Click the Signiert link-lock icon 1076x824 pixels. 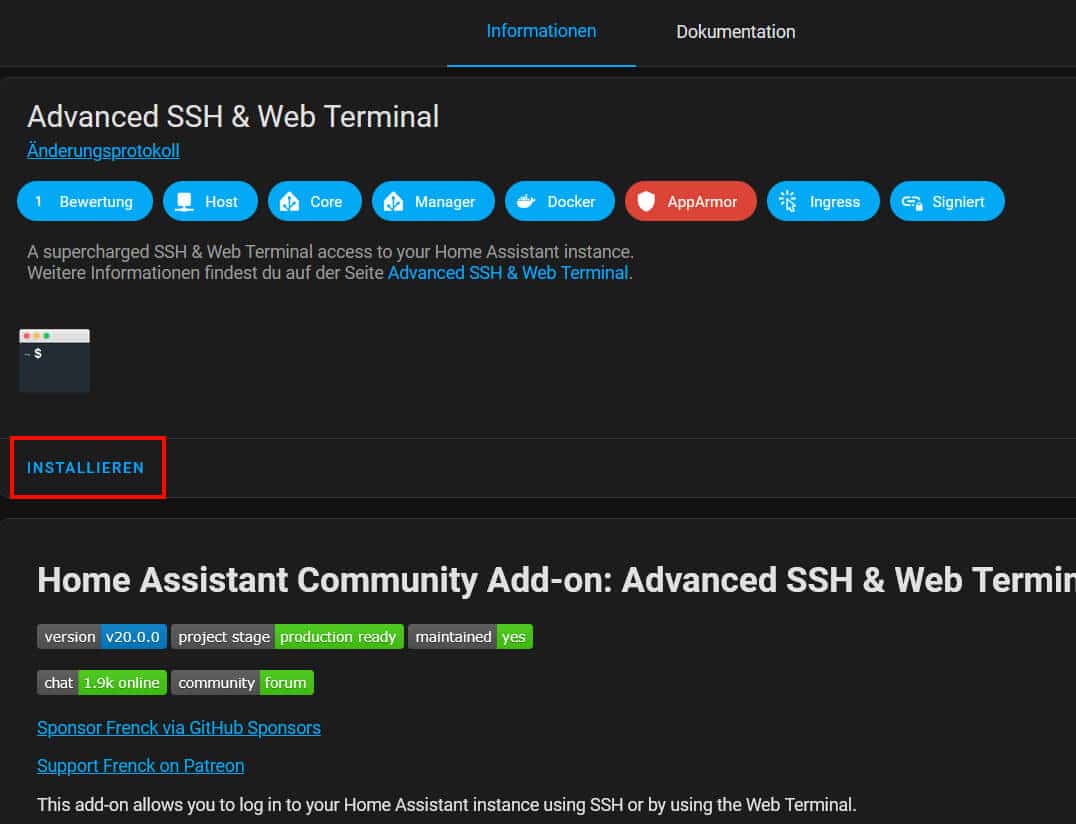[911, 202]
